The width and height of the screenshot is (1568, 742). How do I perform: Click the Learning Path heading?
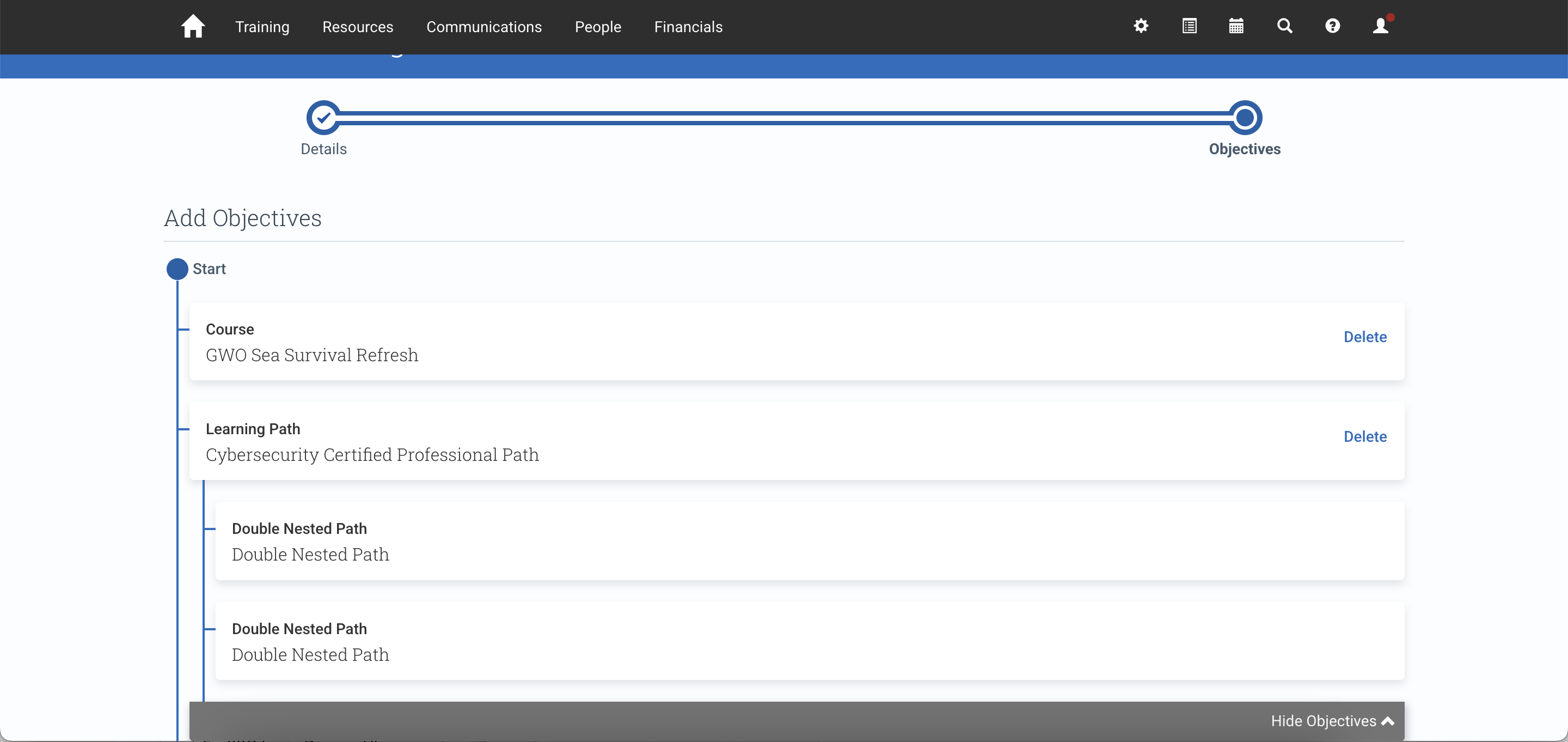[253, 429]
